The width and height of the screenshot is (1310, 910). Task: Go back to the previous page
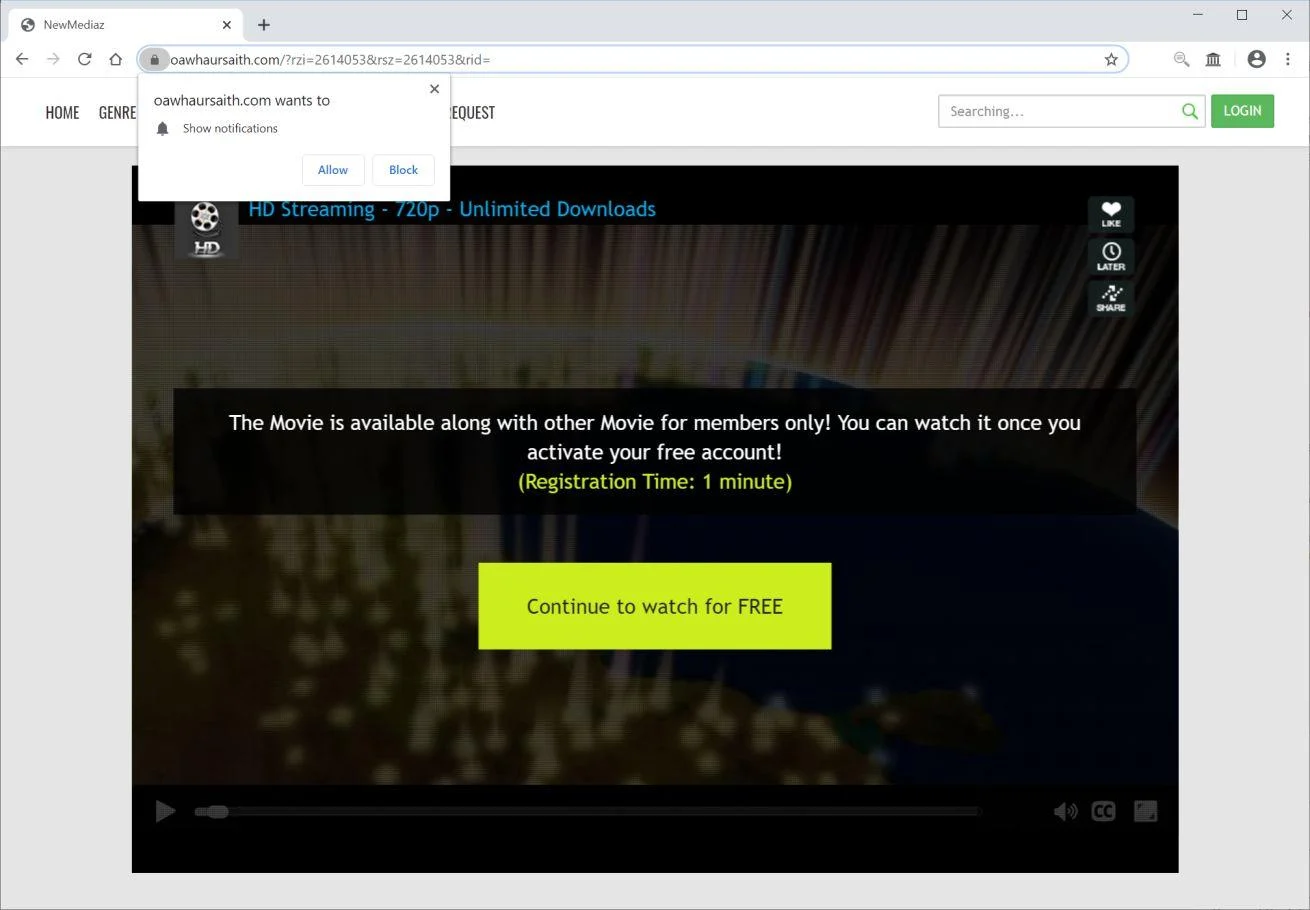coord(22,59)
